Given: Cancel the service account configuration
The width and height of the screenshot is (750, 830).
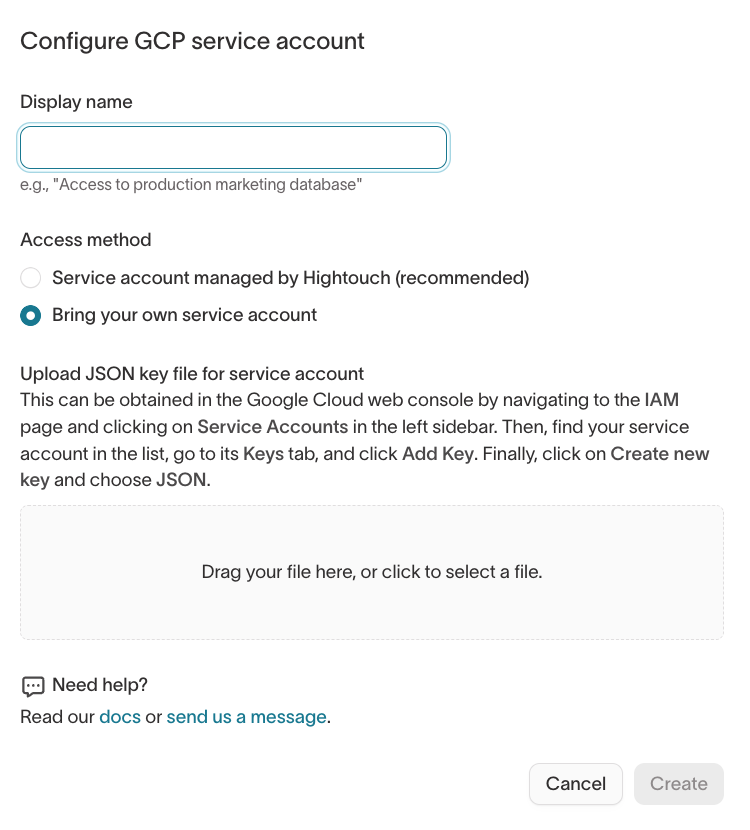Looking at the screenshot, I should click(x=576, y=784).
